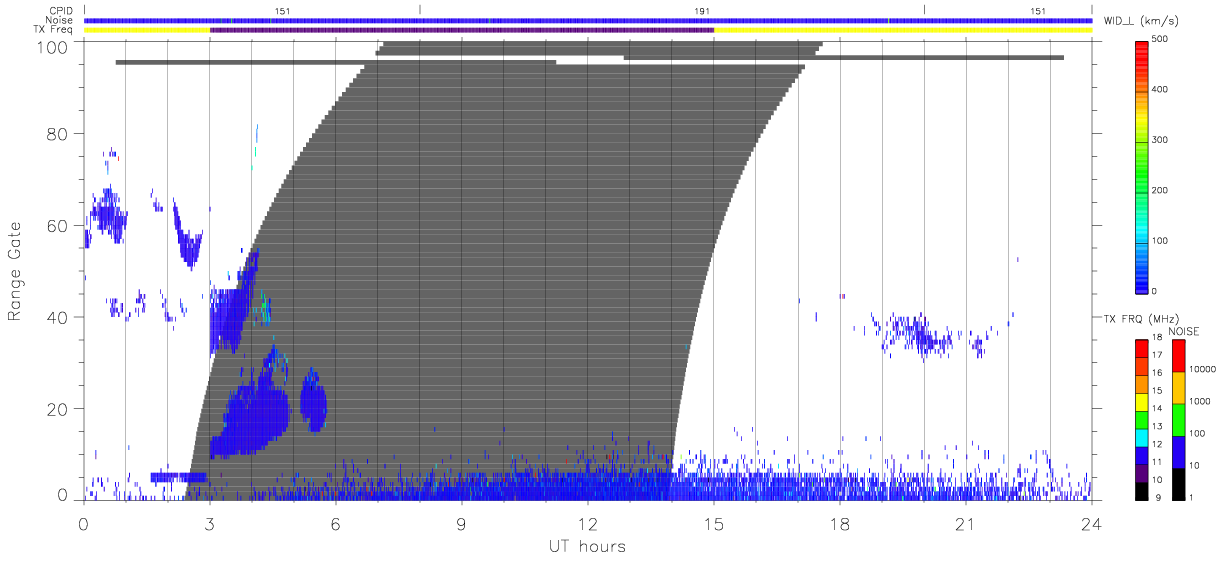1228x567 pixels.
Task: Click the 6 tick on UT hours axis
Action: [x=336, y=524]
